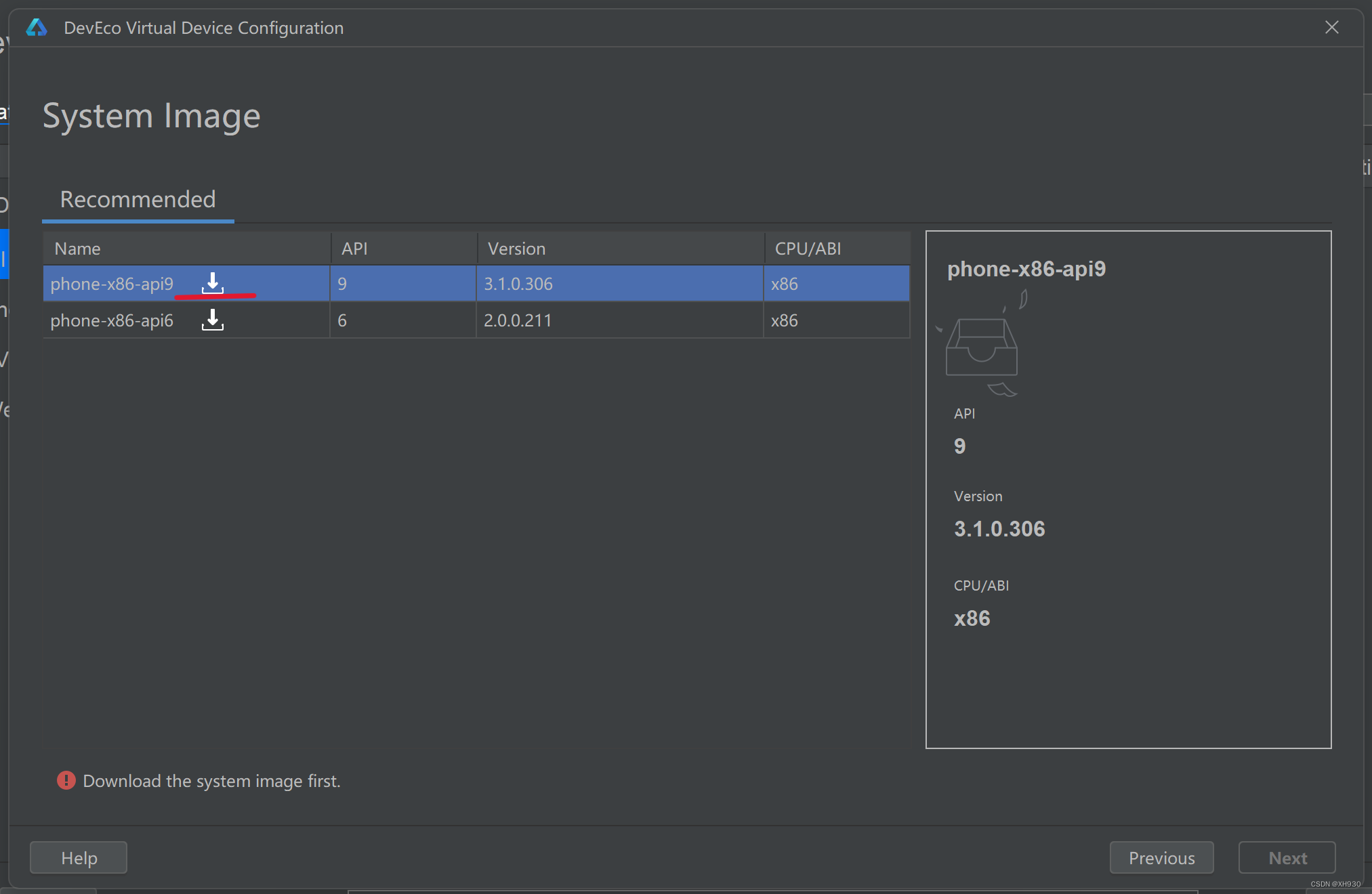Click the phone-x86-api9 heading in details panel
This screenshot has height=894, width=1372.
tap(1026, 269)
